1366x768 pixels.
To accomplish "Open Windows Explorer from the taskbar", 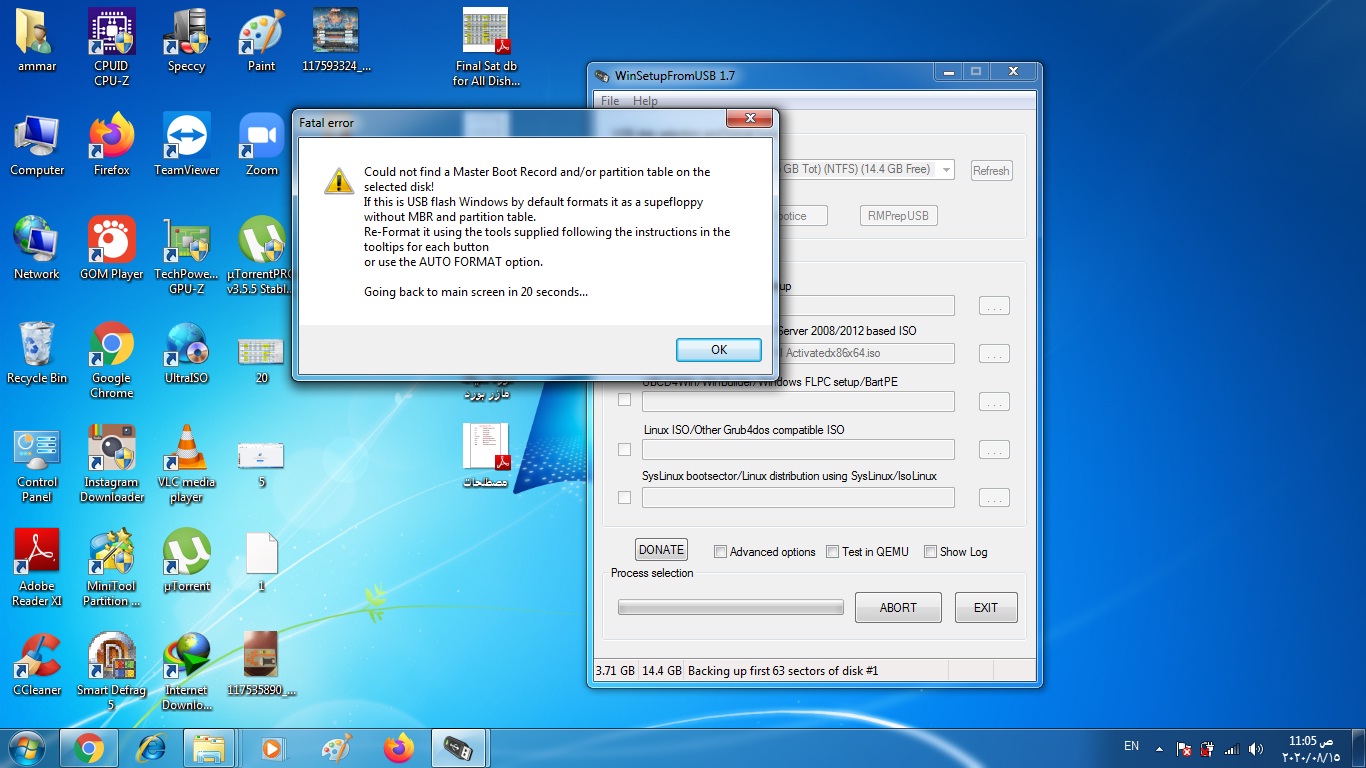I will pos(209,747).
